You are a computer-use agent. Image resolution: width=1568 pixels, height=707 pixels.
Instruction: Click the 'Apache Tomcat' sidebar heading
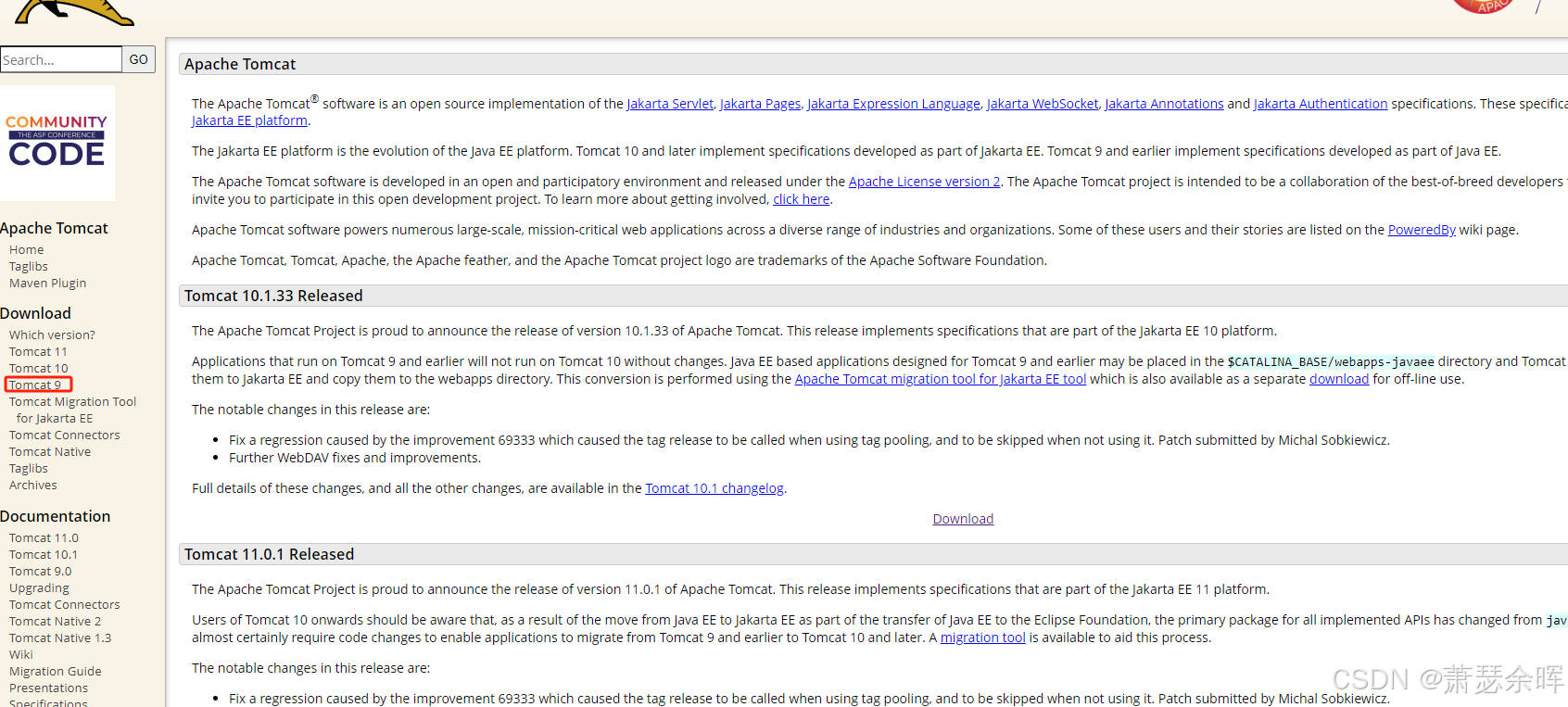coord(54,228)
